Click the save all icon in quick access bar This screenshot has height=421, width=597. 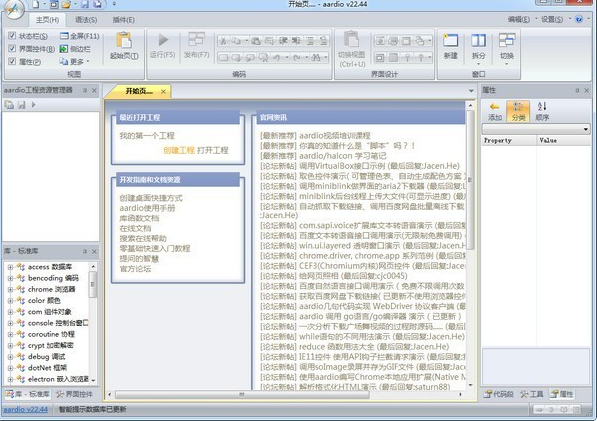click(98, 4)
